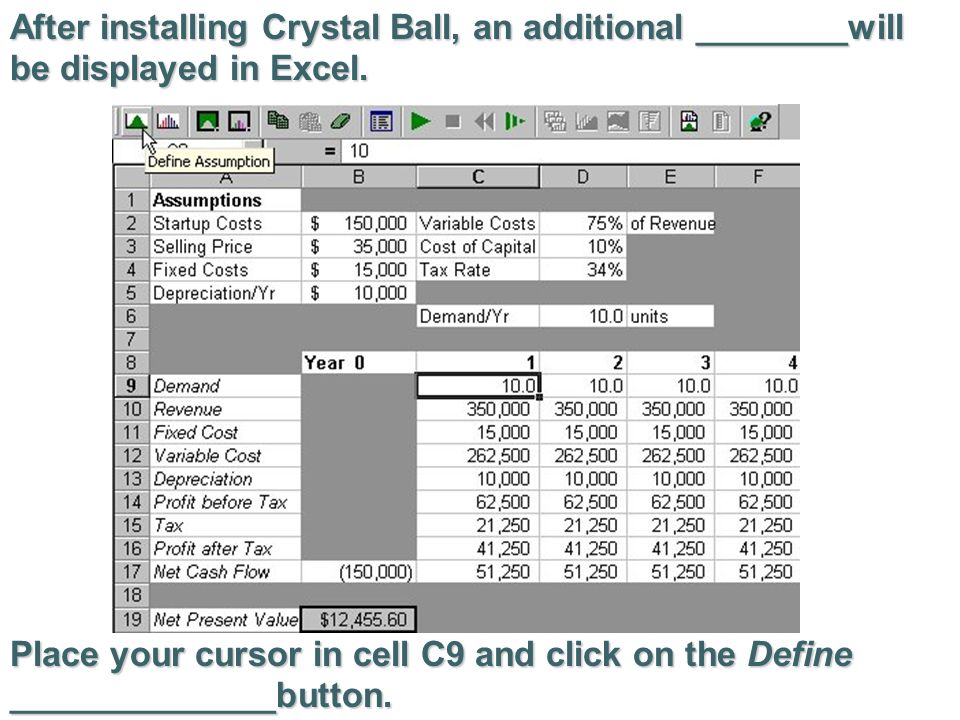Click the equals sign in formula bar
Image resolution: width=960 pixels, height=720 pixels.
coord(329,151)
